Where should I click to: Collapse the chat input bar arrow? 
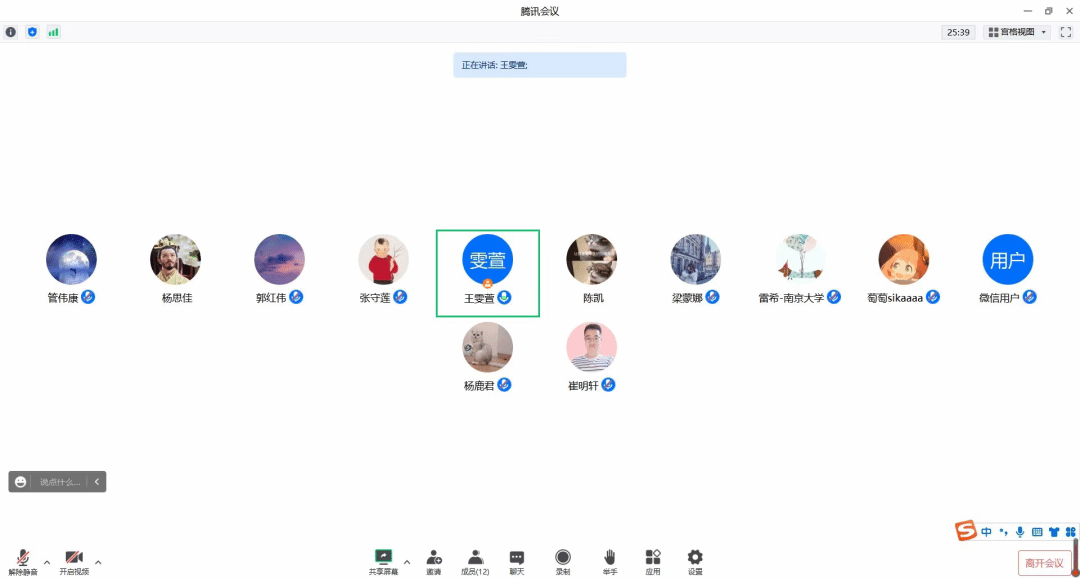pyautogui.click(x=96, y=482)
